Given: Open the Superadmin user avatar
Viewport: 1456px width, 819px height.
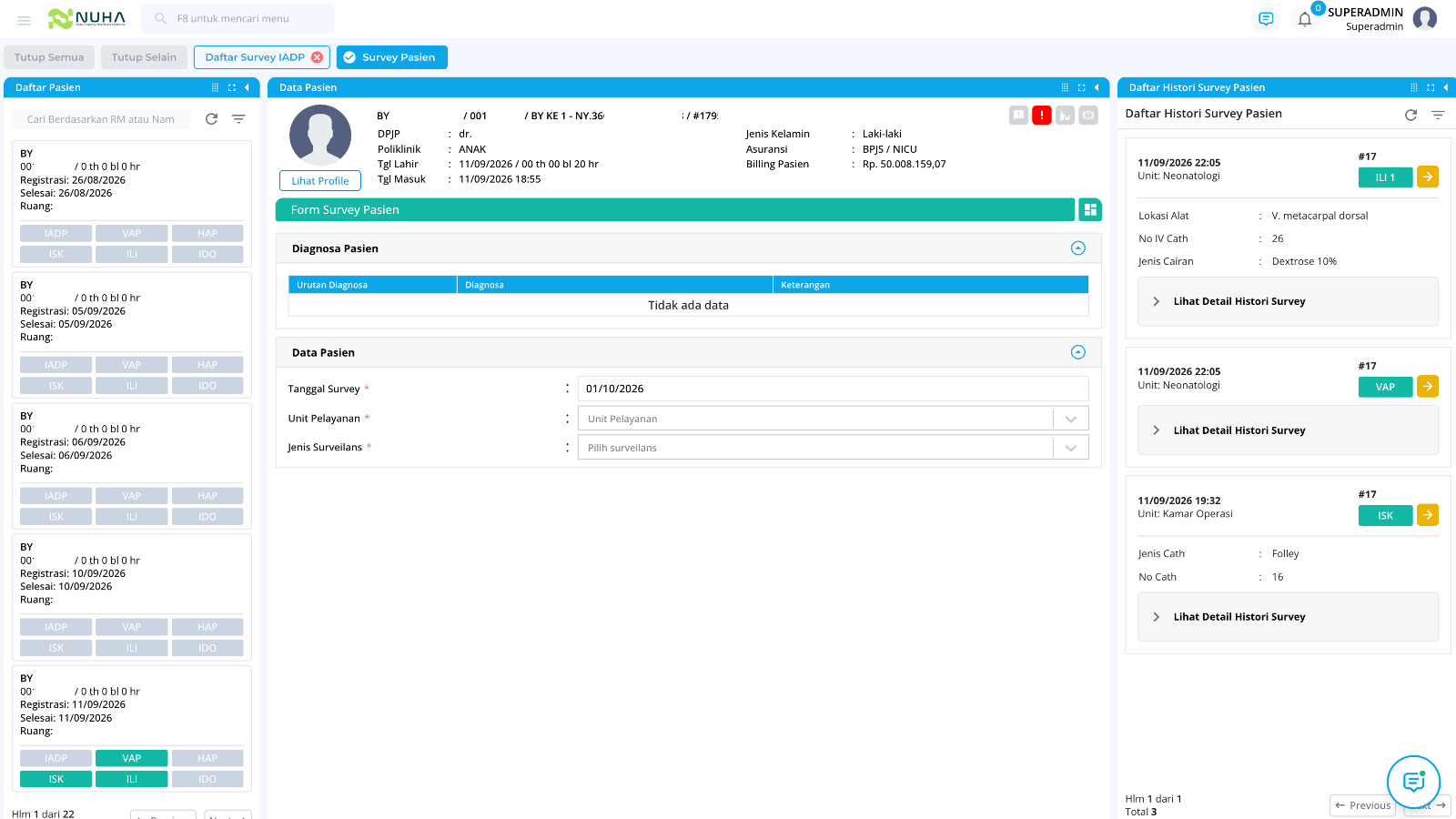Looking at the screenshot, I should (1425, 18).
